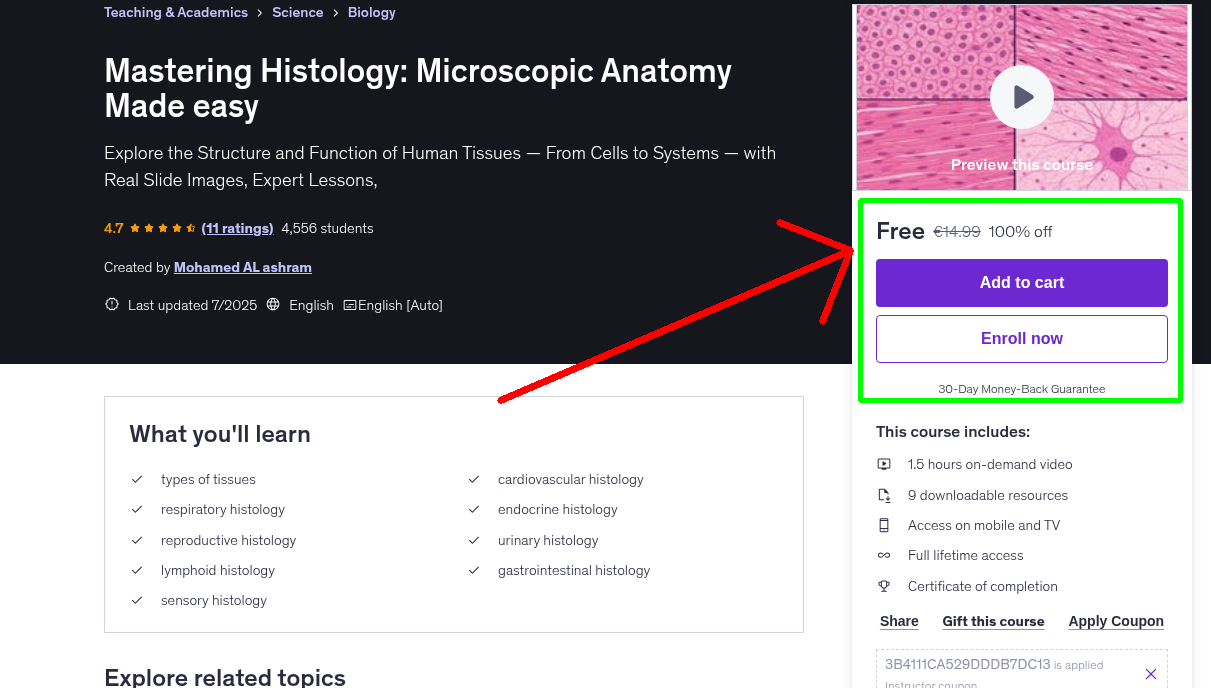Screen dimensions: 1211x688
Task: Open the Biology category breadcrumb
Action: 371,12
